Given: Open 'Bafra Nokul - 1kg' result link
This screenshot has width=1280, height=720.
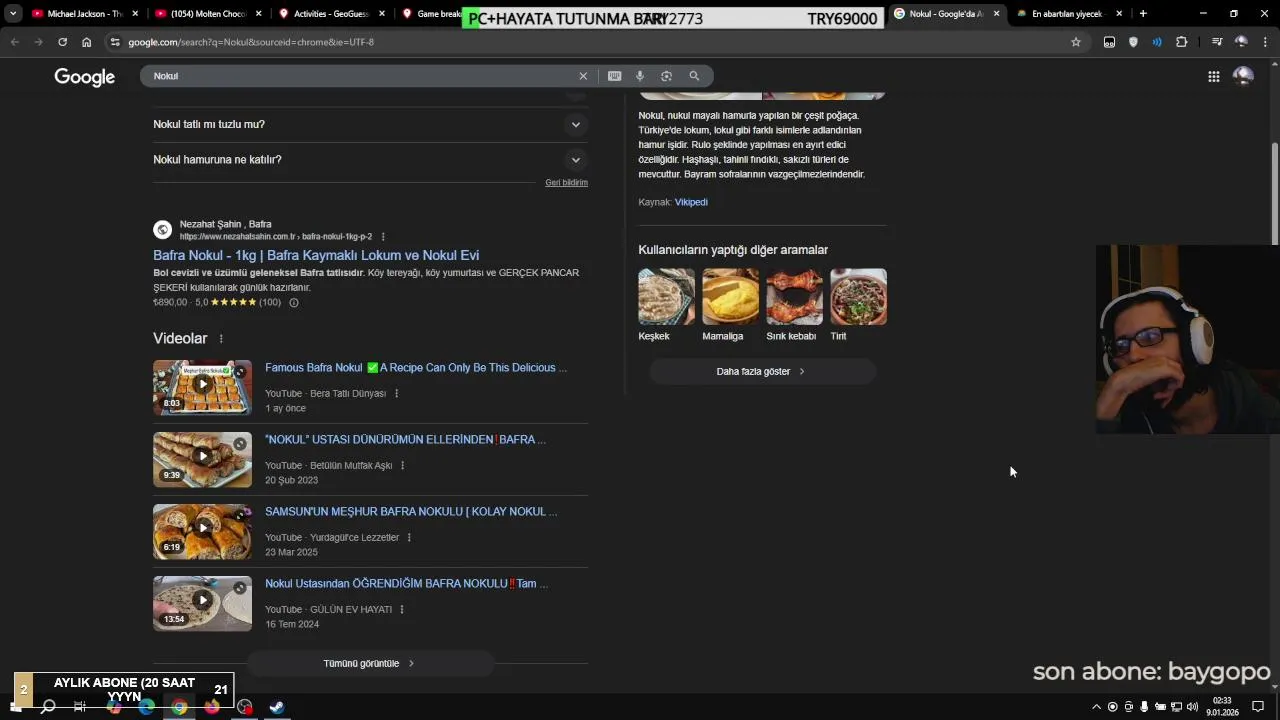Looking at the screenshot, I should coord(316,256).
